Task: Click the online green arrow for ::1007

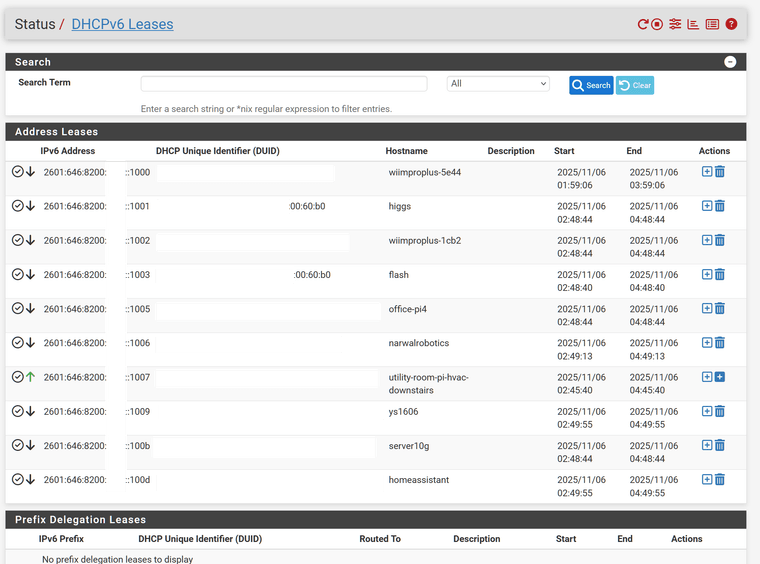Action: point(30,377)
